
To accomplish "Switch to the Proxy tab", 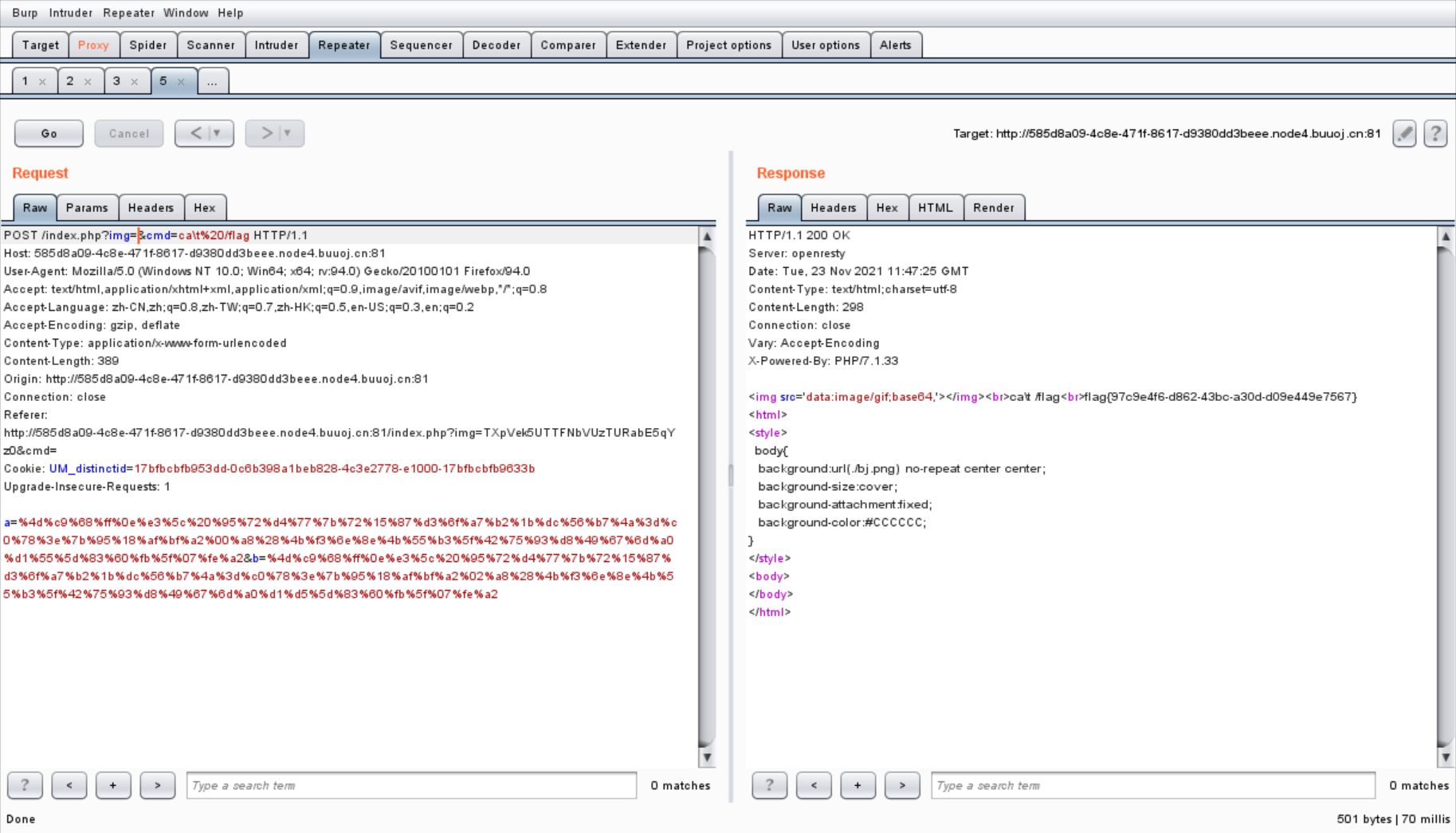I will pos(93,45).
